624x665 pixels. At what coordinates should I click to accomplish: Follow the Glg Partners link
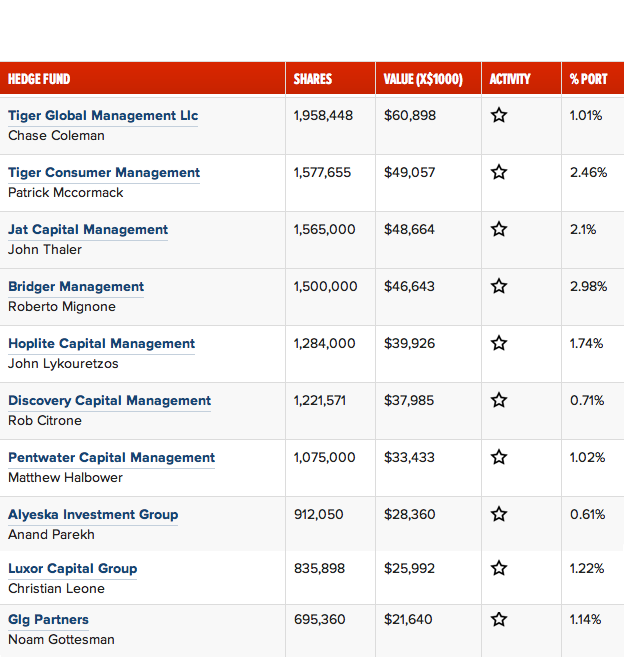pyautogui.click(x=48, y=619)
